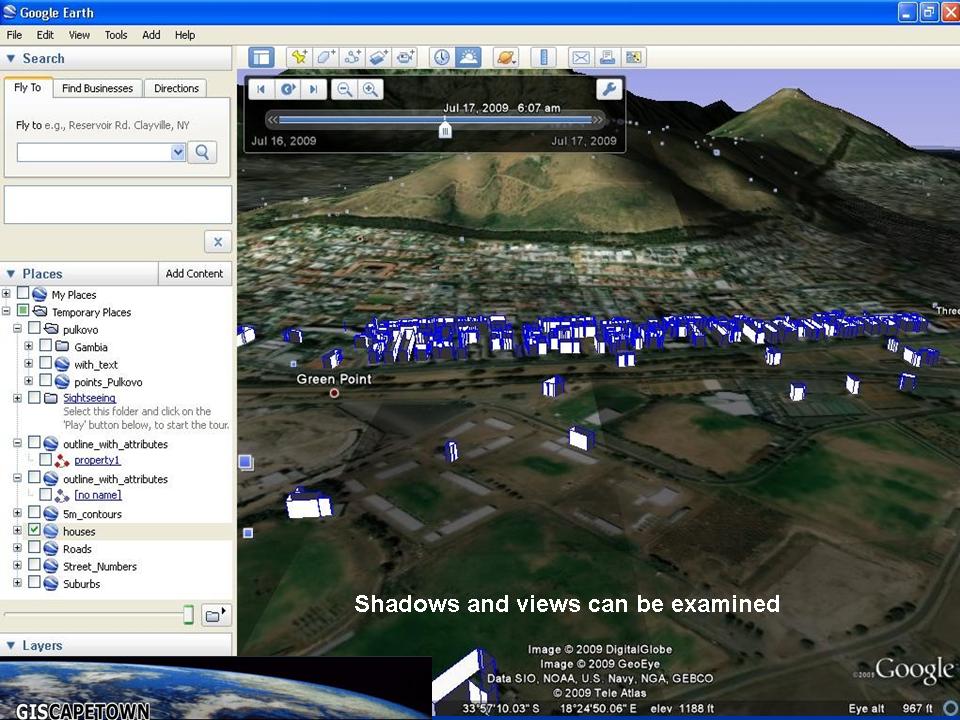
Task: Enable the 5m_contours layer checkbox
Action: coord(34,512)
